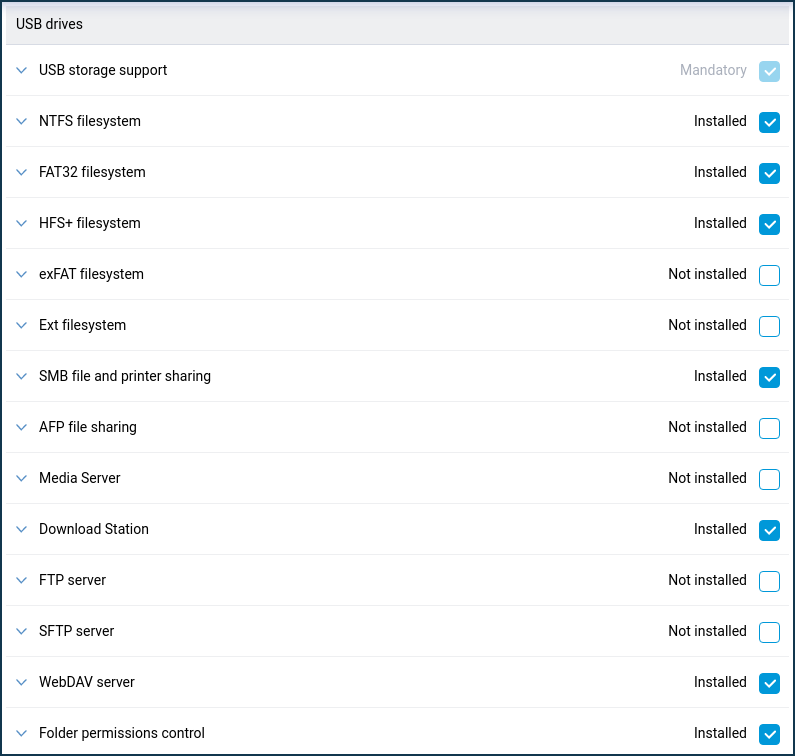
Task: Disable the HFS+ filesystem component
Action: (x=769, y=224)
